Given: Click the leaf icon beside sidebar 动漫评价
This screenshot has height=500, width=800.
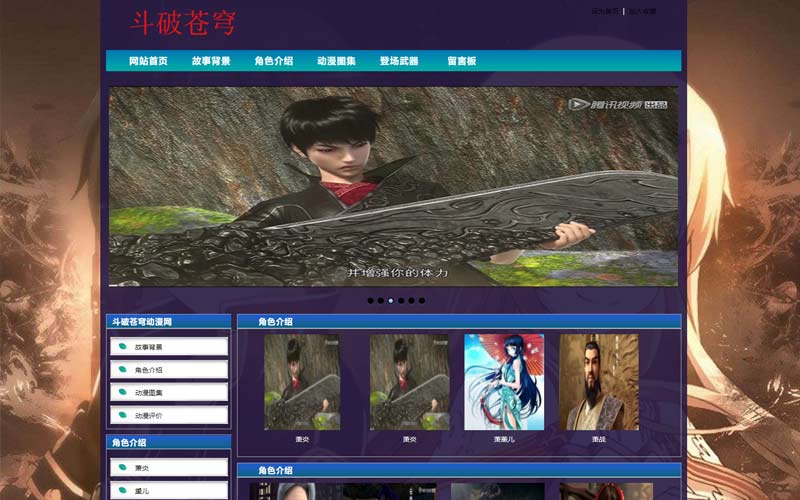Looking at the screenshot, I should 123,415.
